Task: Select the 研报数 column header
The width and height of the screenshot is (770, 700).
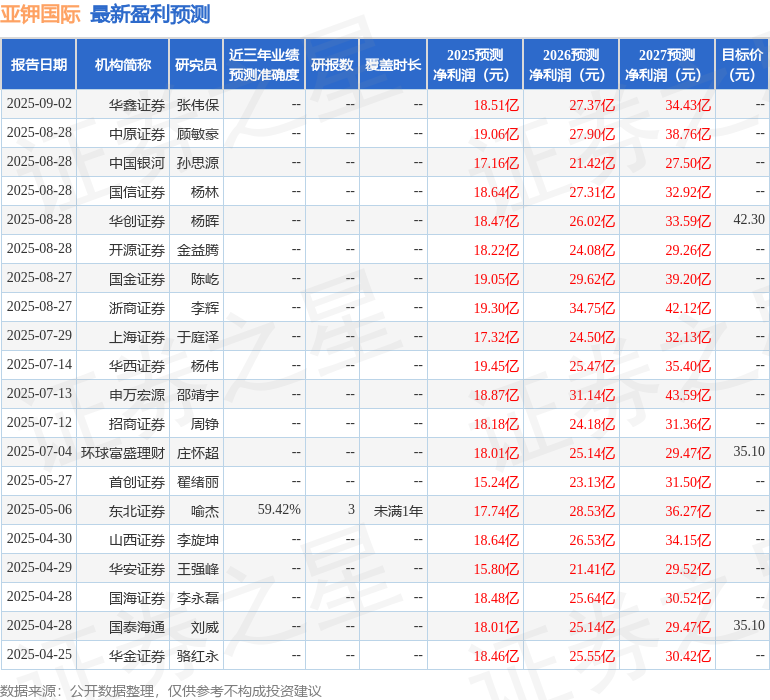Action: (x=332, y=64)
